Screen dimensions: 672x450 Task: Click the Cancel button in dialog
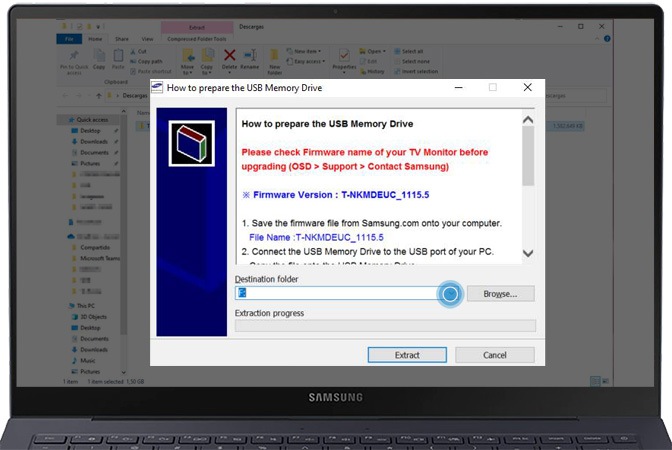pyautogui.click(x=495, y=355)
